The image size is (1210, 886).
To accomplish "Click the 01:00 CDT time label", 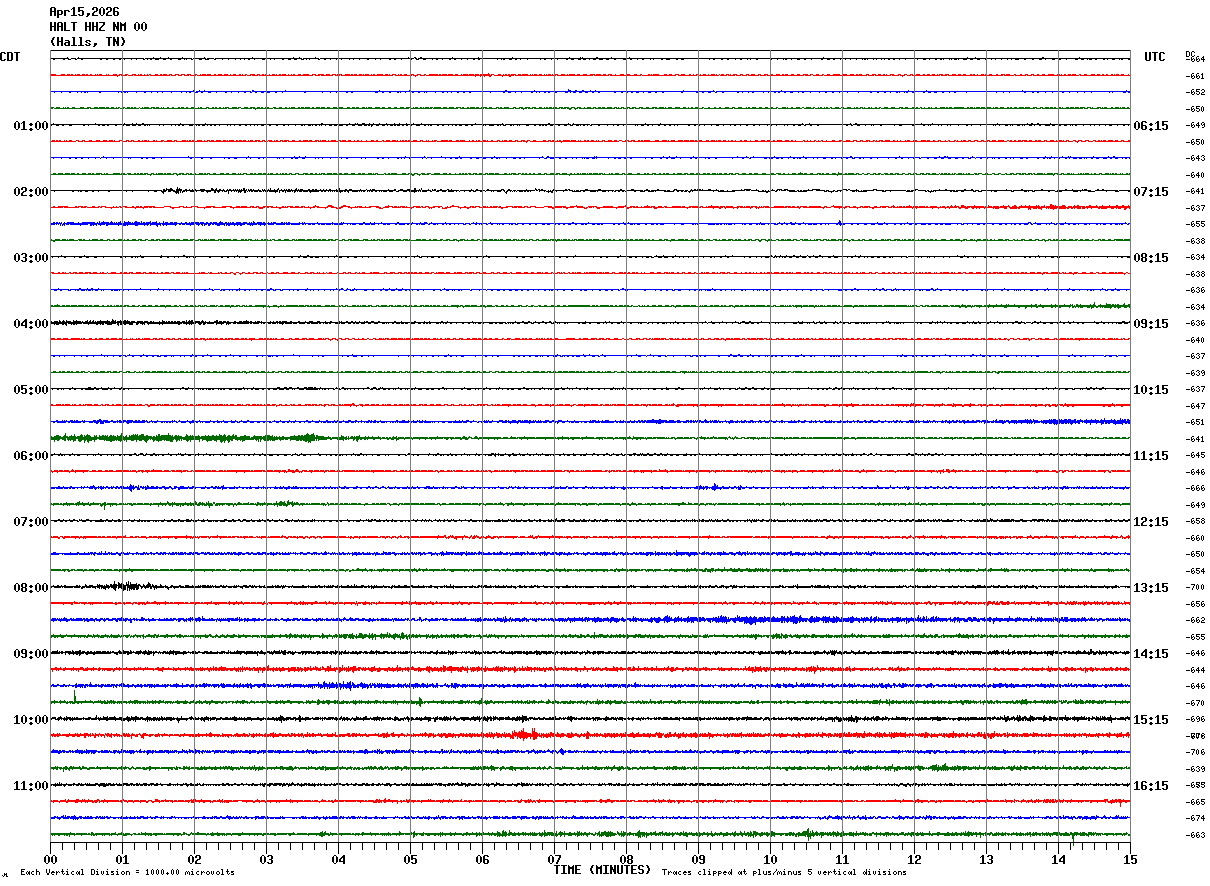I will click(31, 126).
